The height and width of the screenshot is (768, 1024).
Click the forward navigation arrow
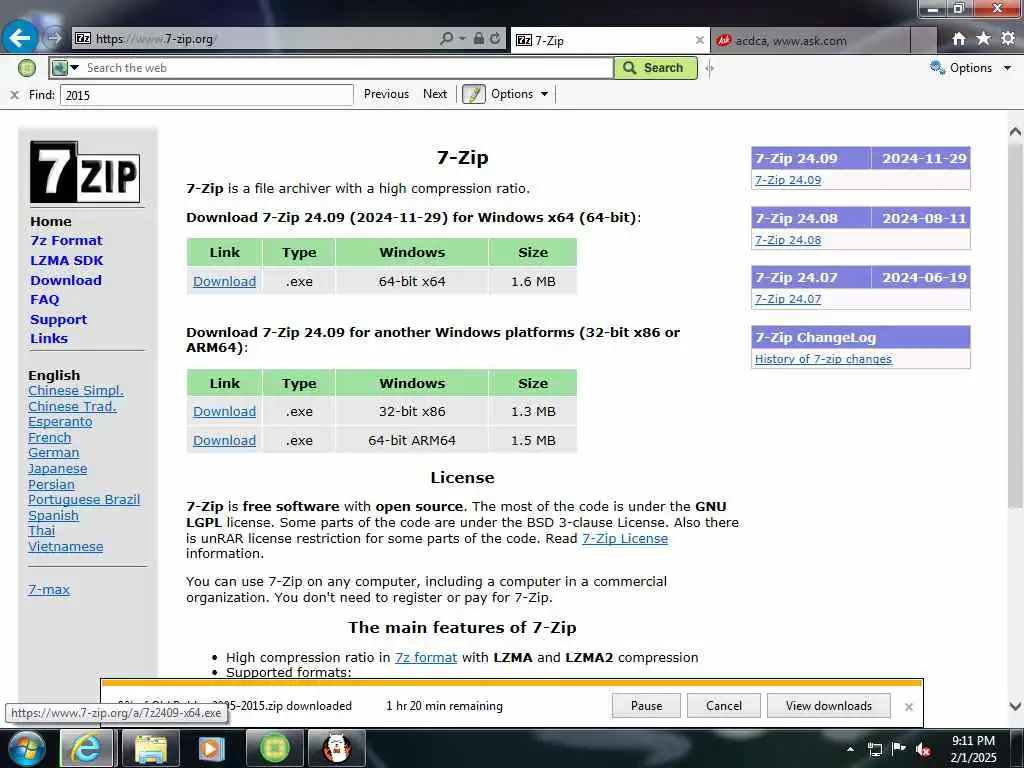[54, 39]
